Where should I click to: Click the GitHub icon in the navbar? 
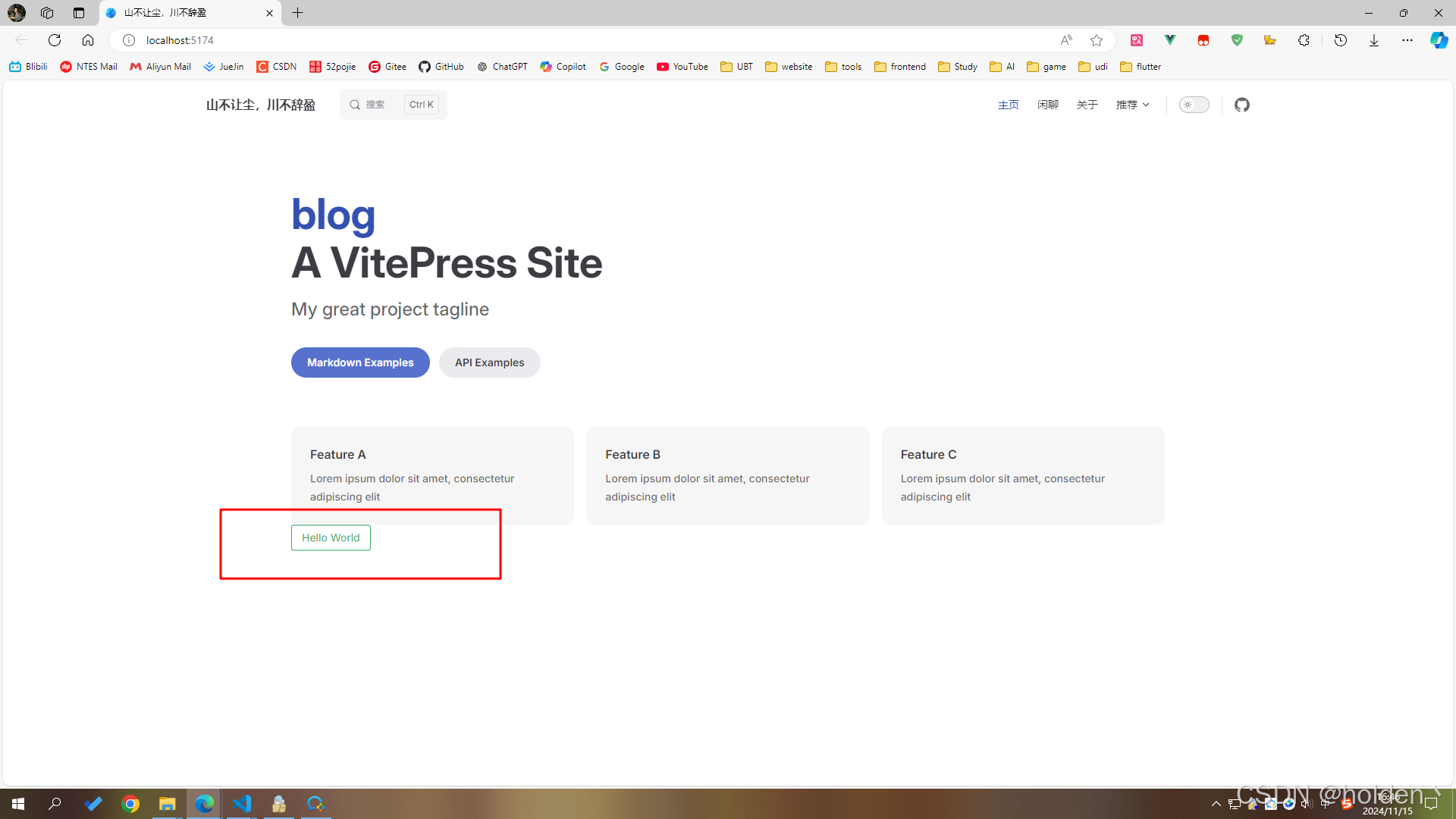1242,105
